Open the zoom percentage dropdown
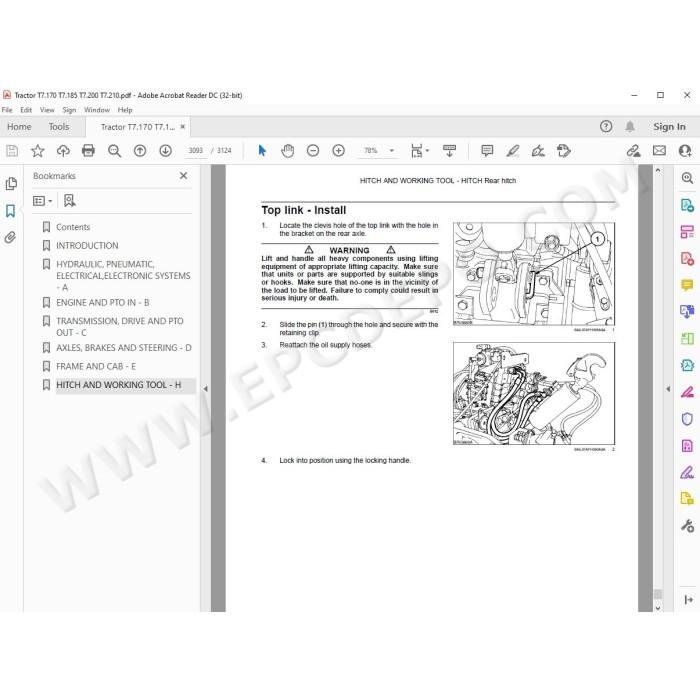This screenshot has height=700, width=700. [x=392, y=151]
